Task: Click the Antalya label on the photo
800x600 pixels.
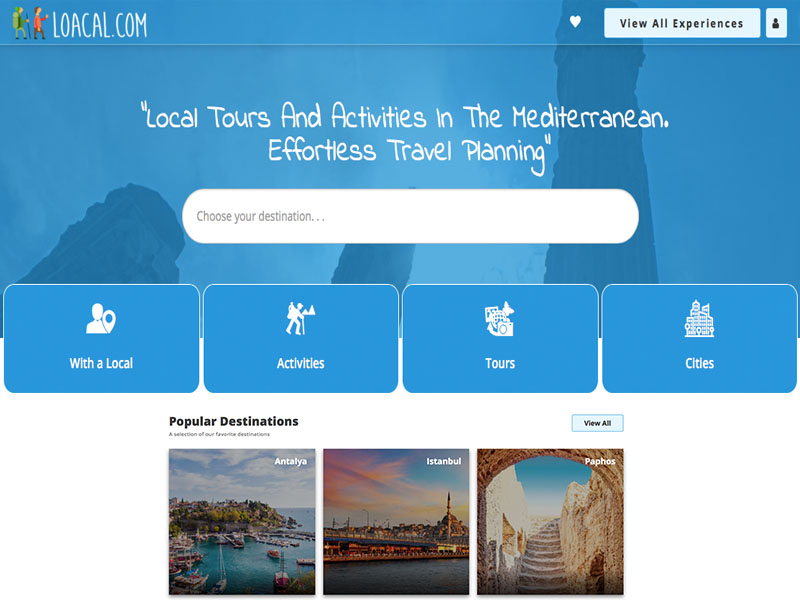Action: pyautogui.click(x=291, y=461)
